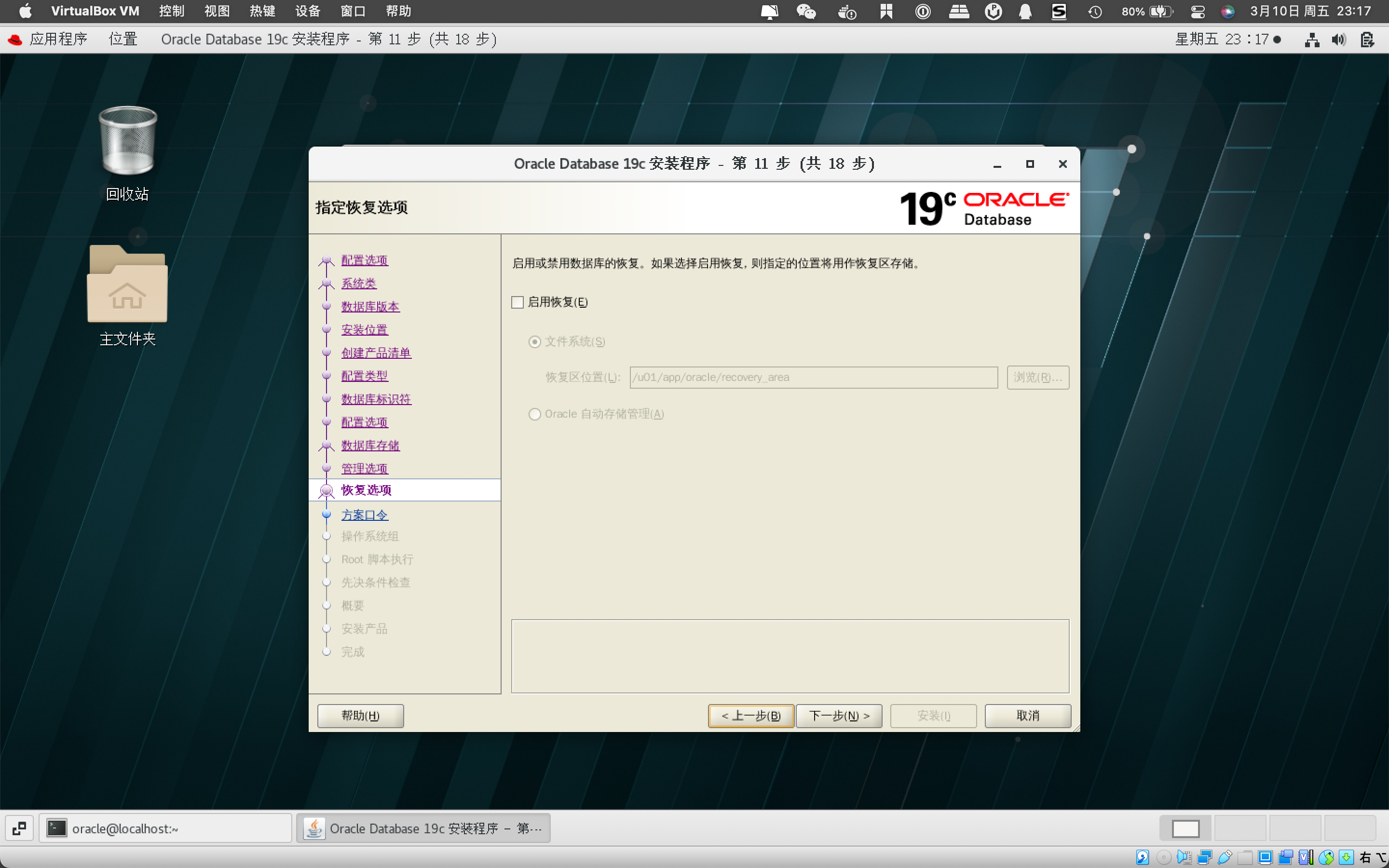
Task: Go to the 管理选项 step link
Action: 365,468
